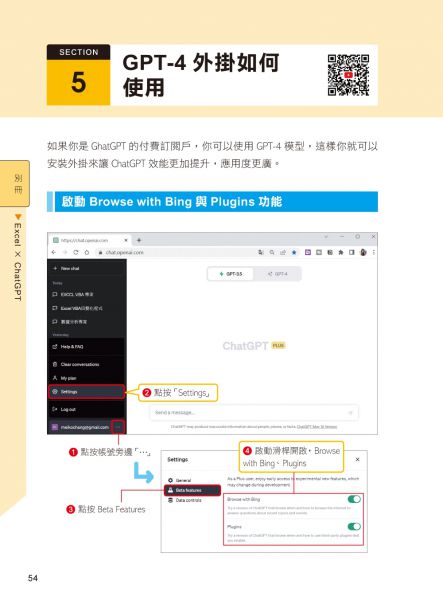Open the three-dot menu beside the account email

118,427
